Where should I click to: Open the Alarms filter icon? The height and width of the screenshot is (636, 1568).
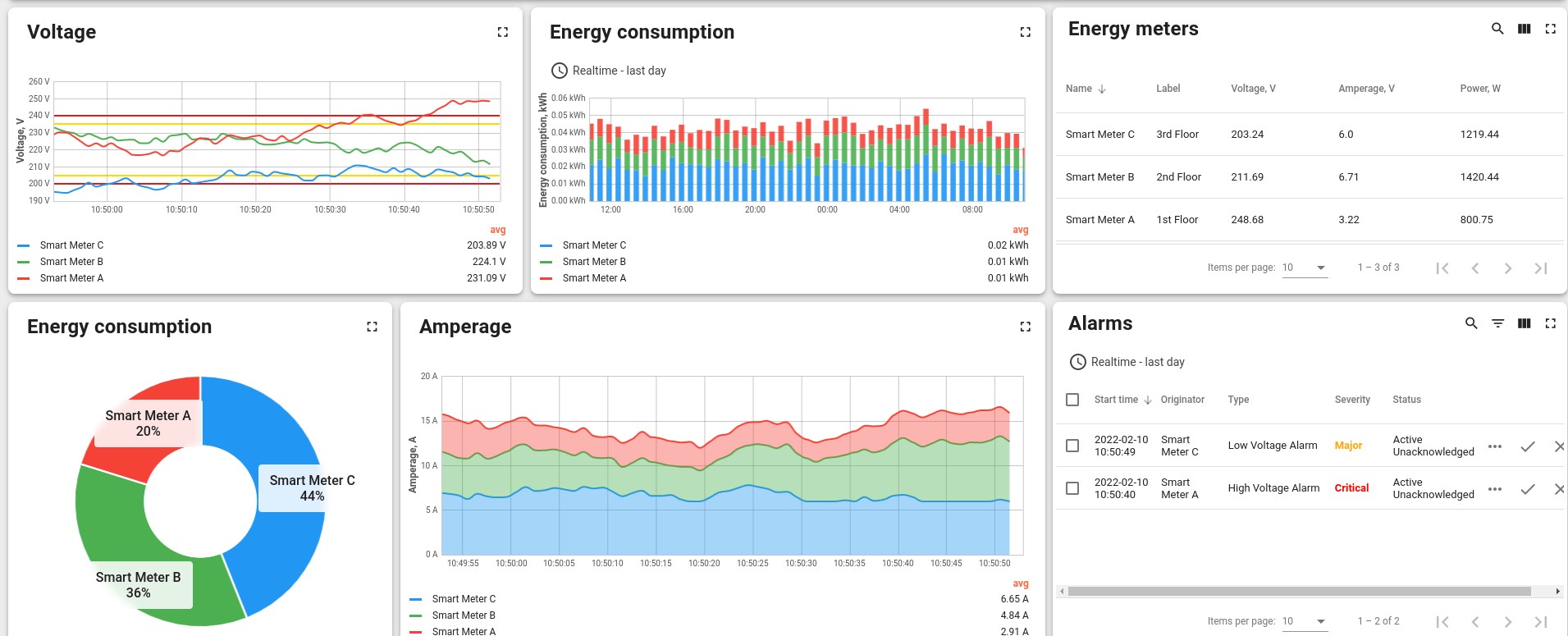[1497, 323]
